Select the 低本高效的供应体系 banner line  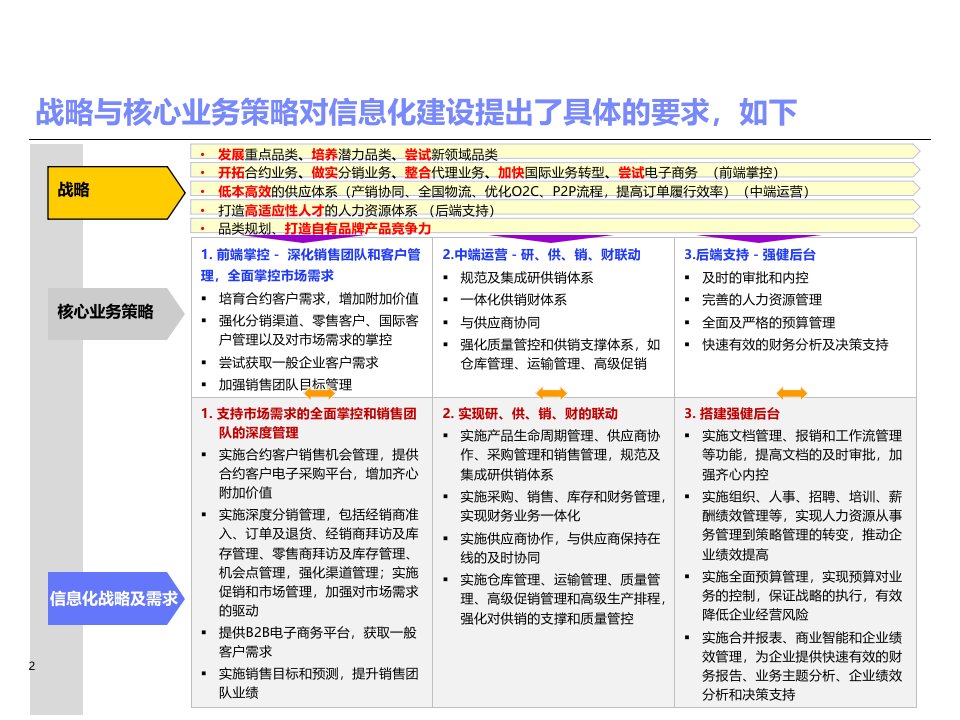pos(555,190)
